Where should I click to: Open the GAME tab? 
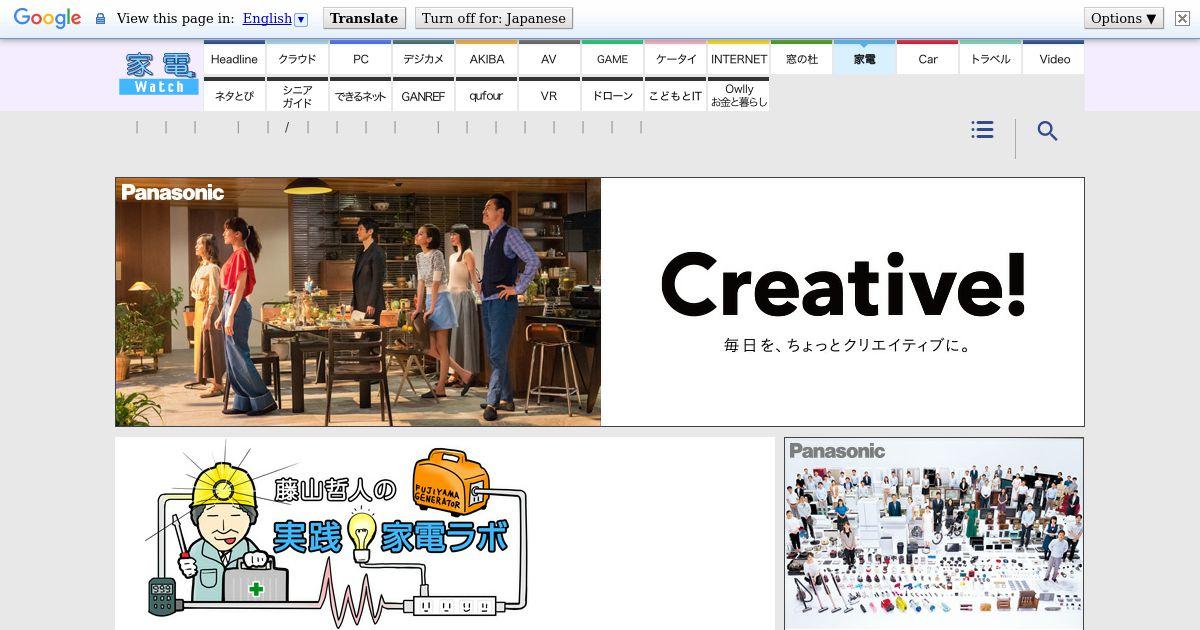click(612, 58)
